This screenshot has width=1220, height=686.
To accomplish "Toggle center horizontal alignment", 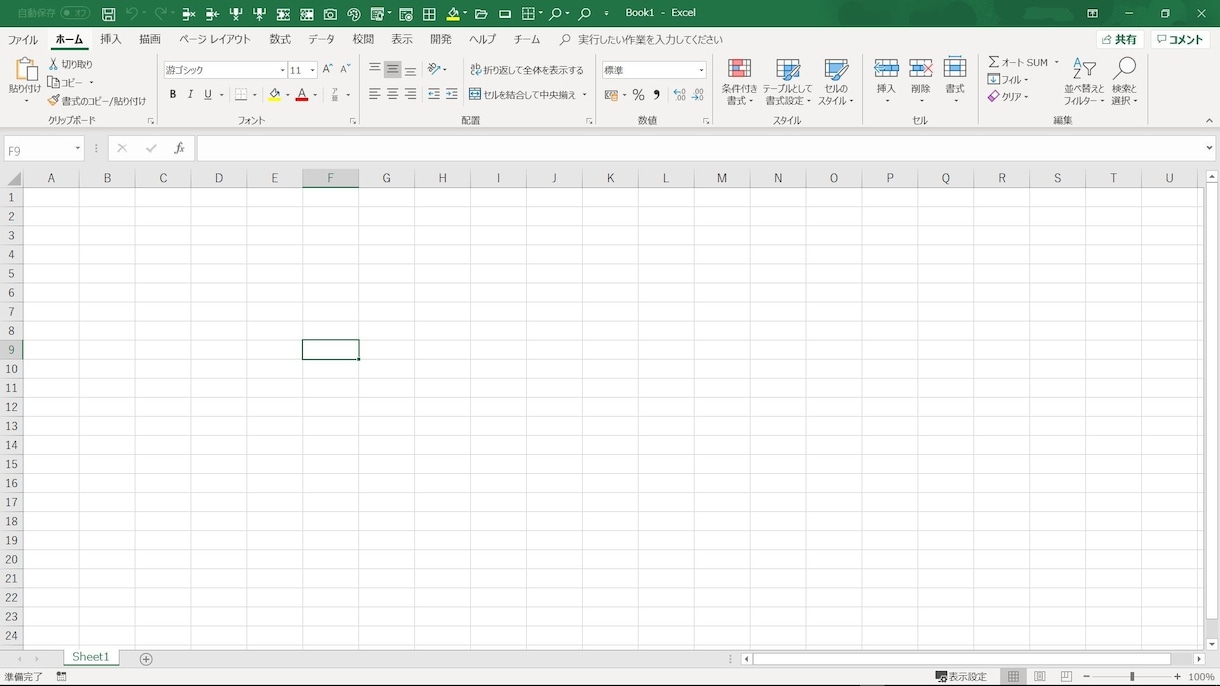I will pyautogui.click(x=393, y=94).
